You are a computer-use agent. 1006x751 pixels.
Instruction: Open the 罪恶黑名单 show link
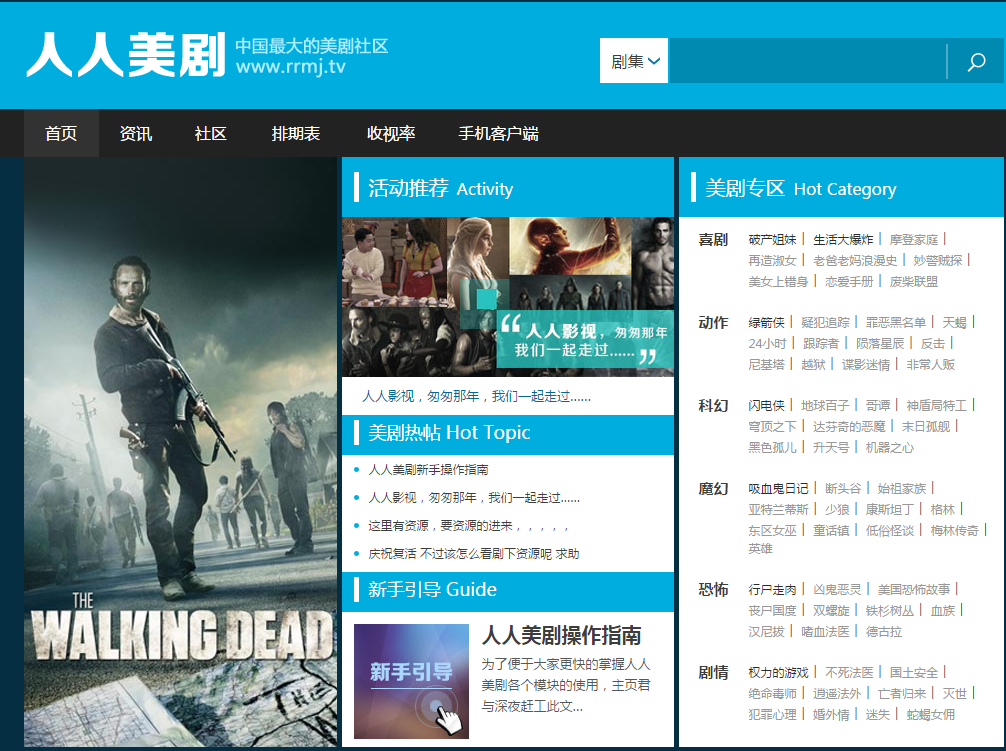[896, 323]
